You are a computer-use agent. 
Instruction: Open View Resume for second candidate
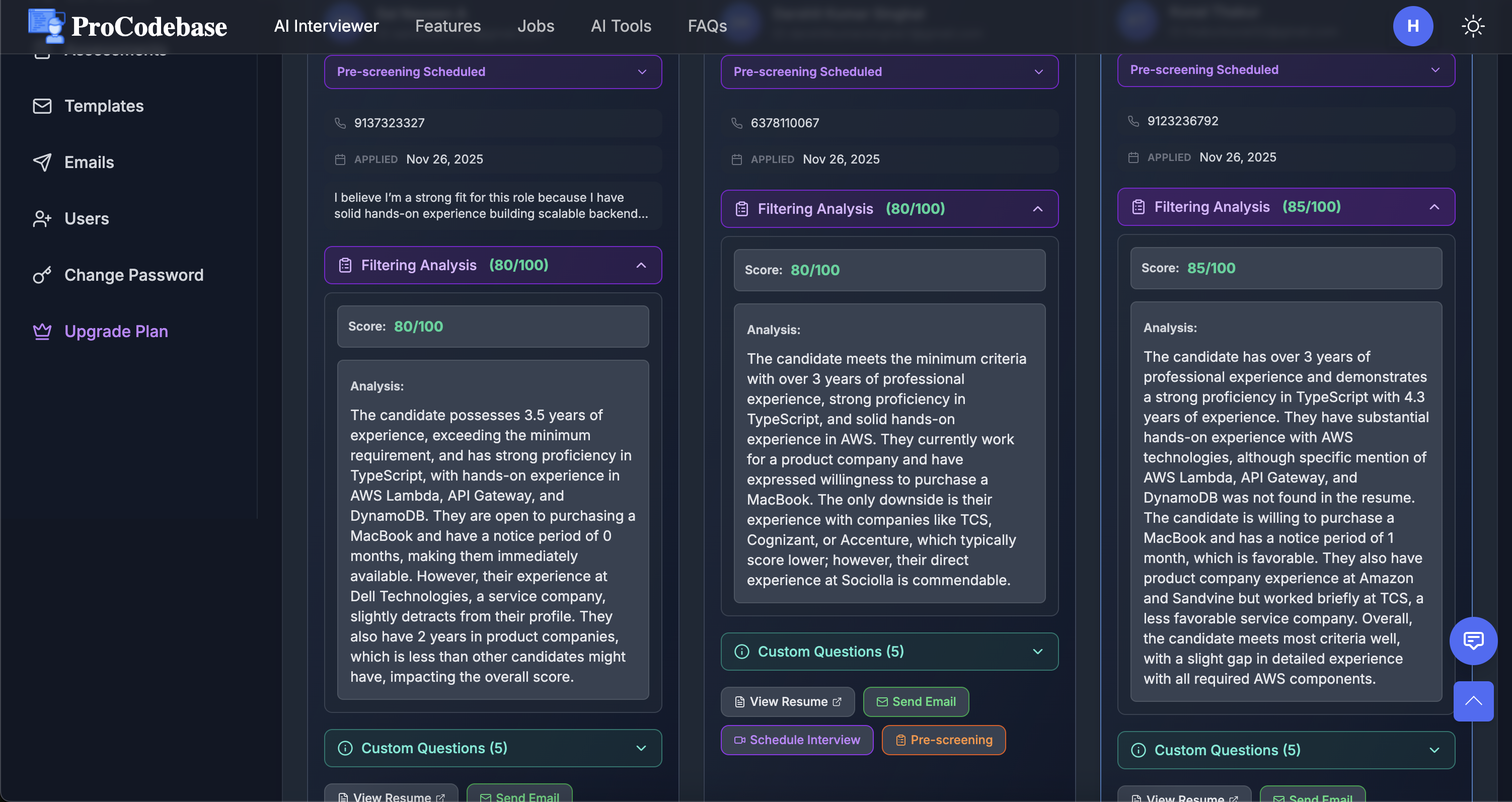(x=787, y=702)
